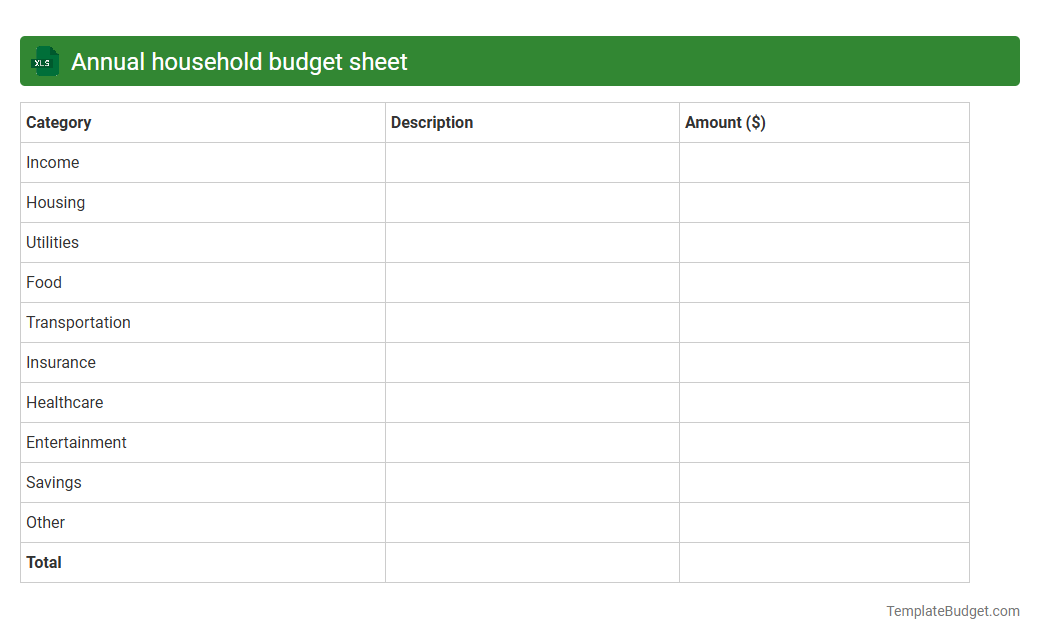The image size is (1040, 640).
Task: Click the Entertainment category label
Action: 76,442
